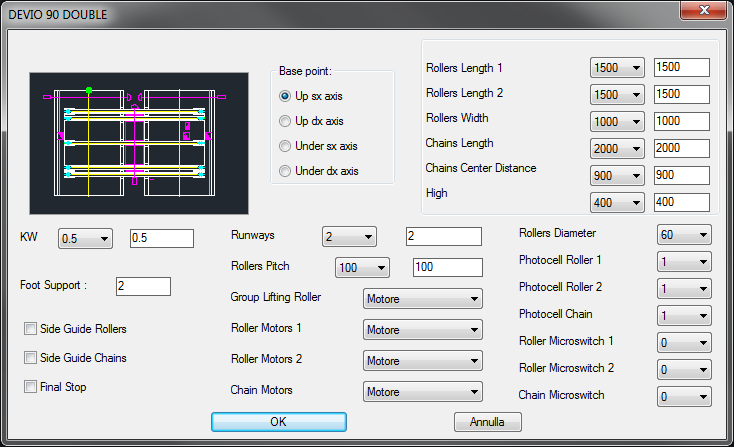Click the Rollers Length 2 text field
This screenshot has height=447, width=734.
[x=682, y=94]
